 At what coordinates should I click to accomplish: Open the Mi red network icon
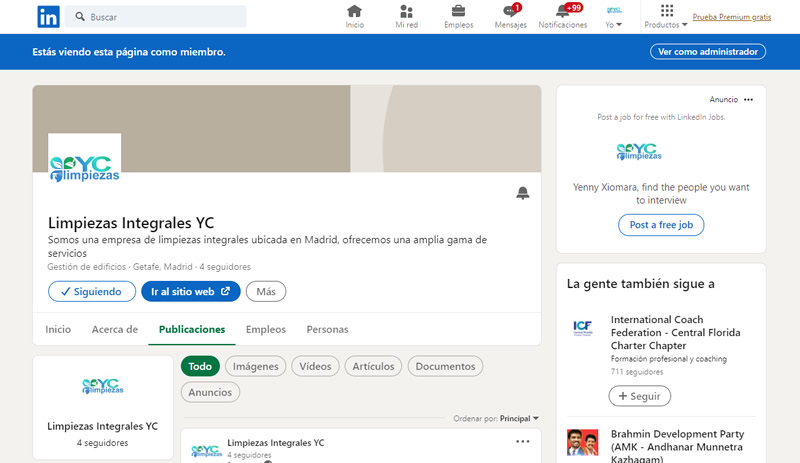pyautogui.click(x=407, y=17)
